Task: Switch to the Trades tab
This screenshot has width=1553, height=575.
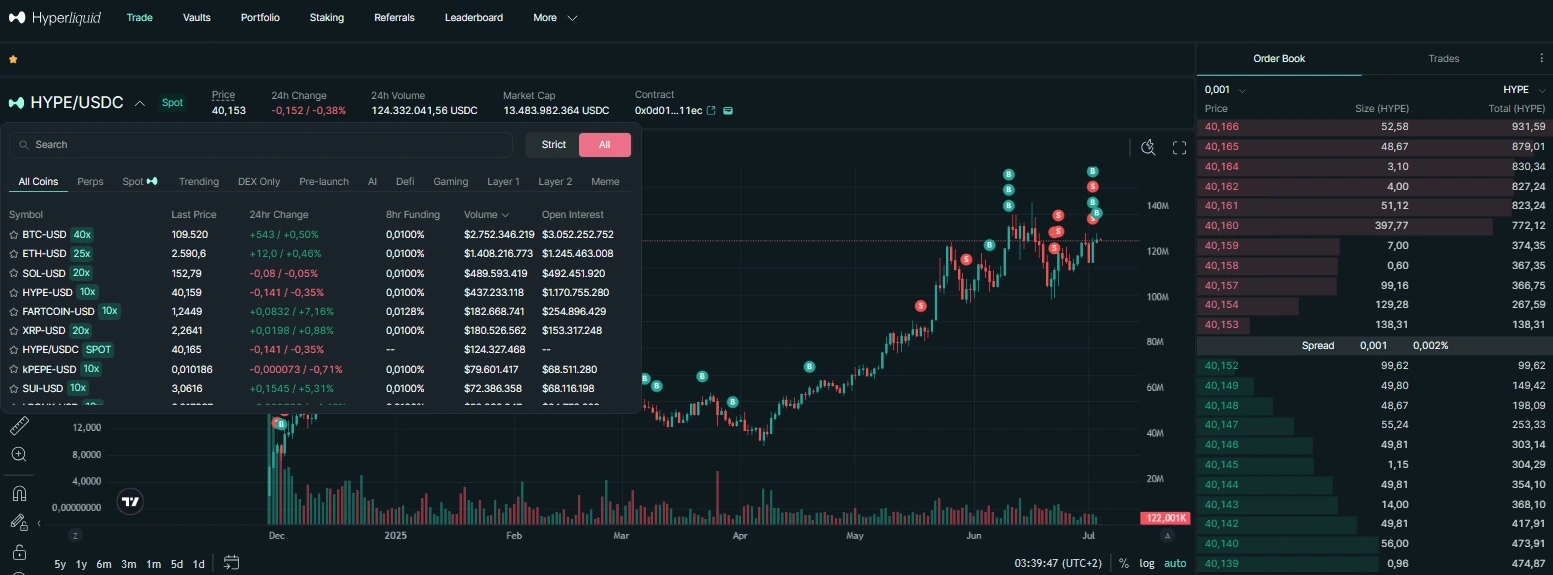Action: tap(1444, 59)
